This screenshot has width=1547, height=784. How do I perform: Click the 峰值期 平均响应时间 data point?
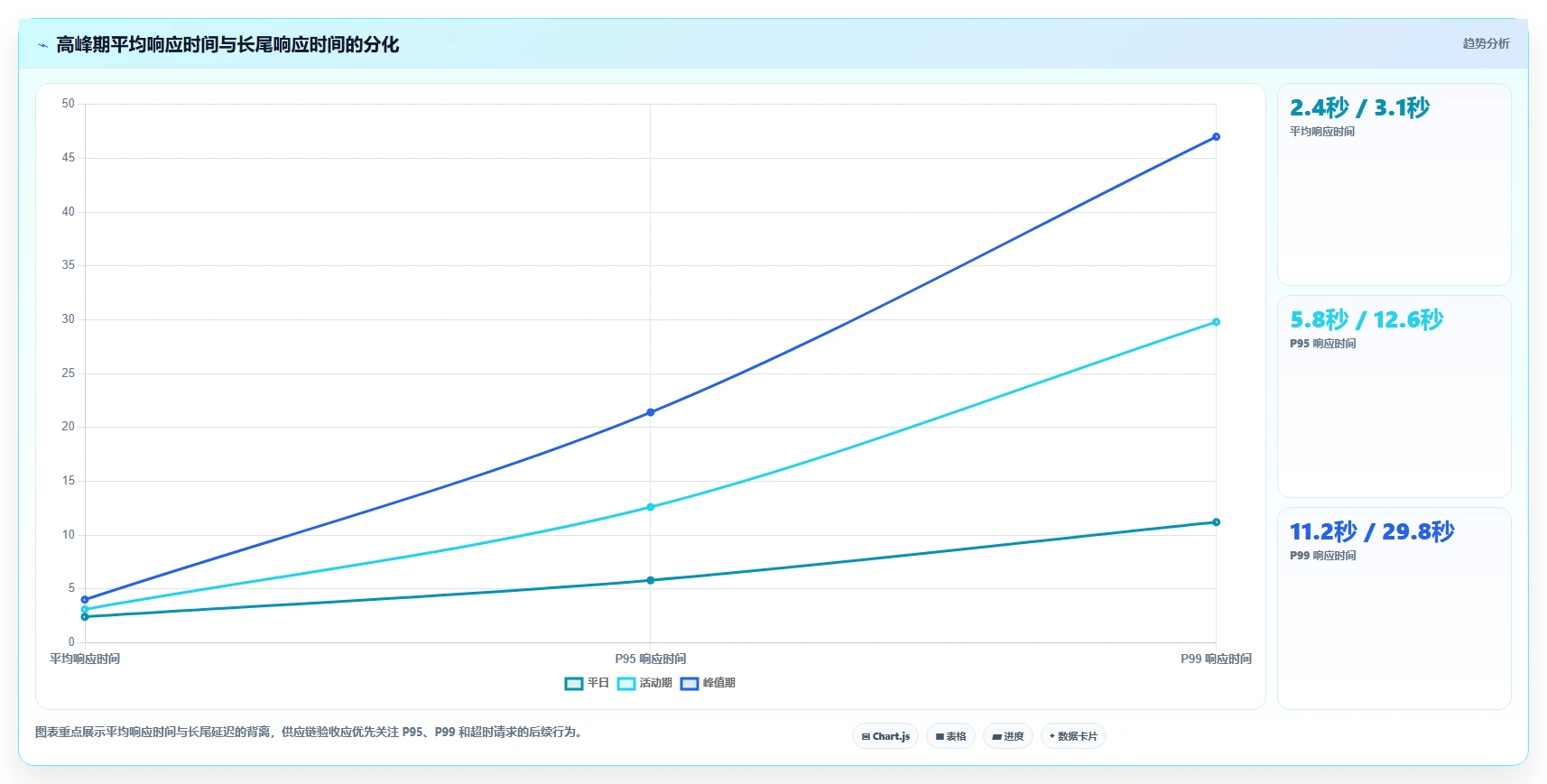point(85,600)
